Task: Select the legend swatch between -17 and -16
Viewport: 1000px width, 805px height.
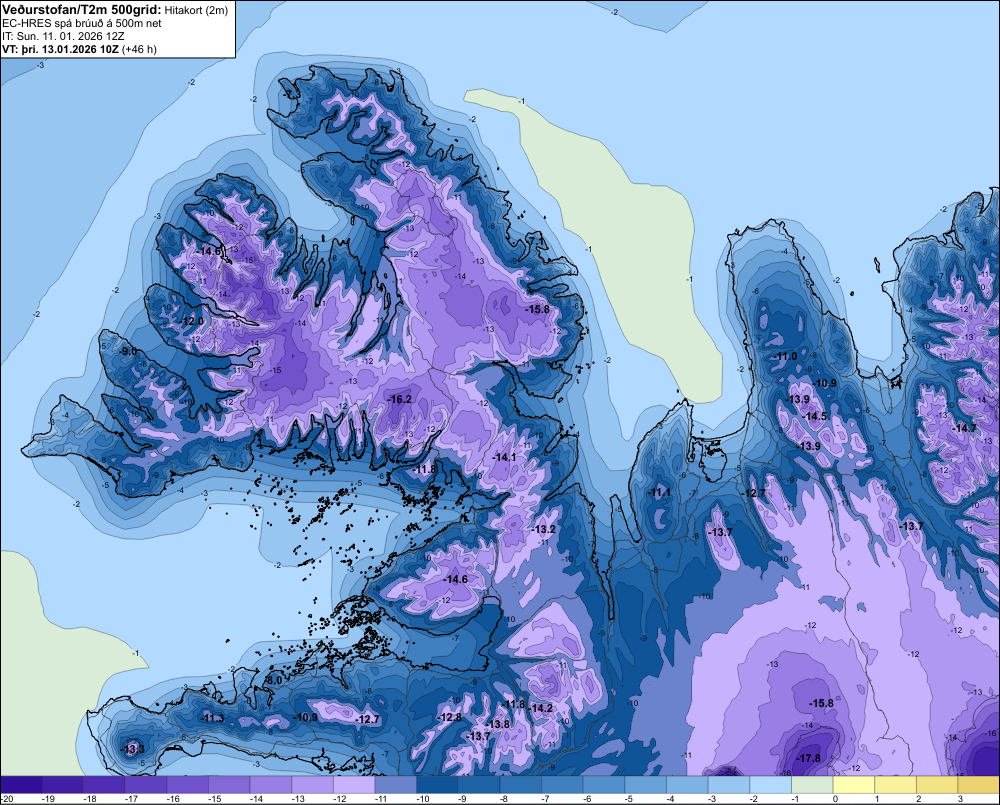Action: point(146,784)
